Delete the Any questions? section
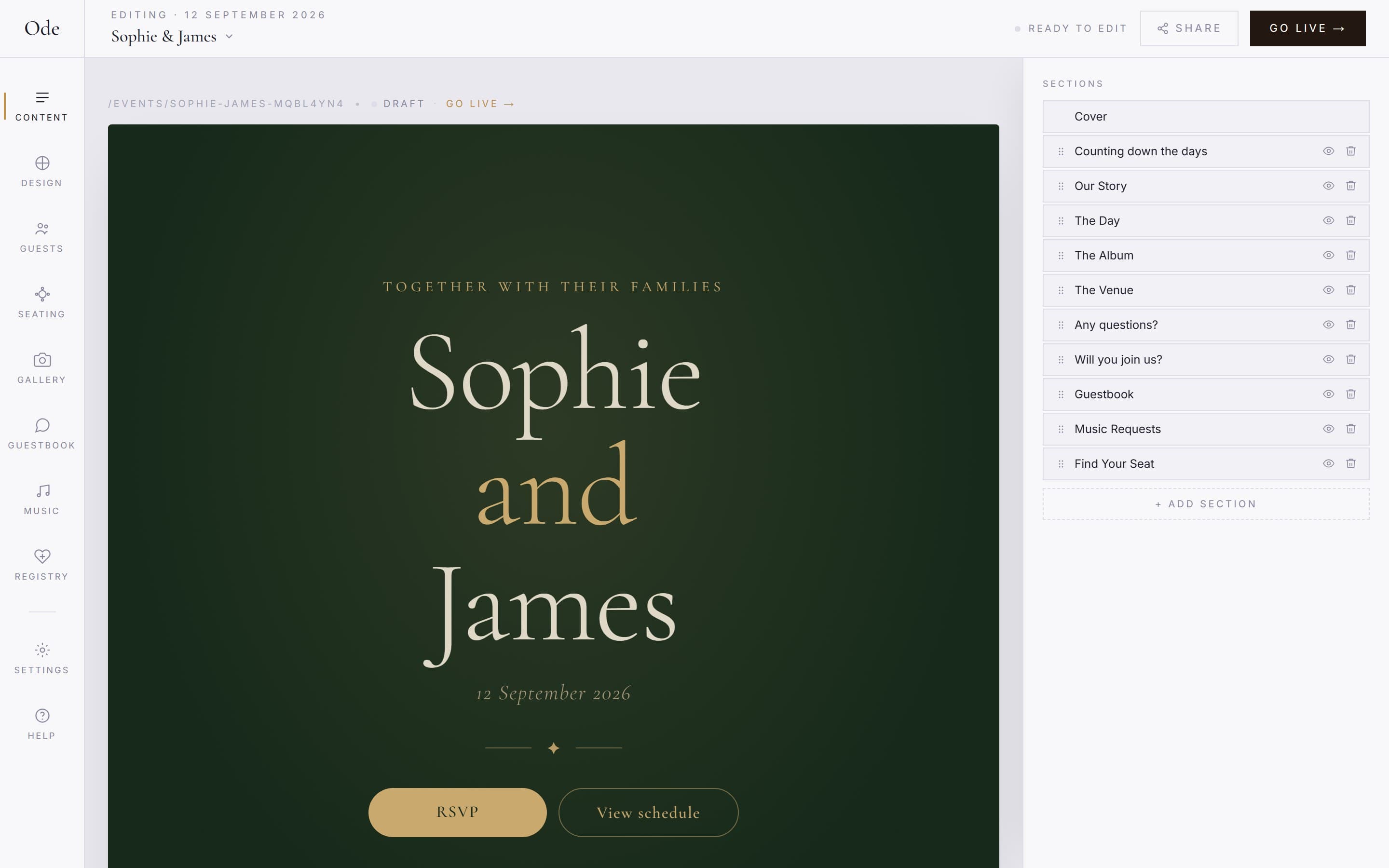This screenshot has height=868, width=1389. point(1350,325)
